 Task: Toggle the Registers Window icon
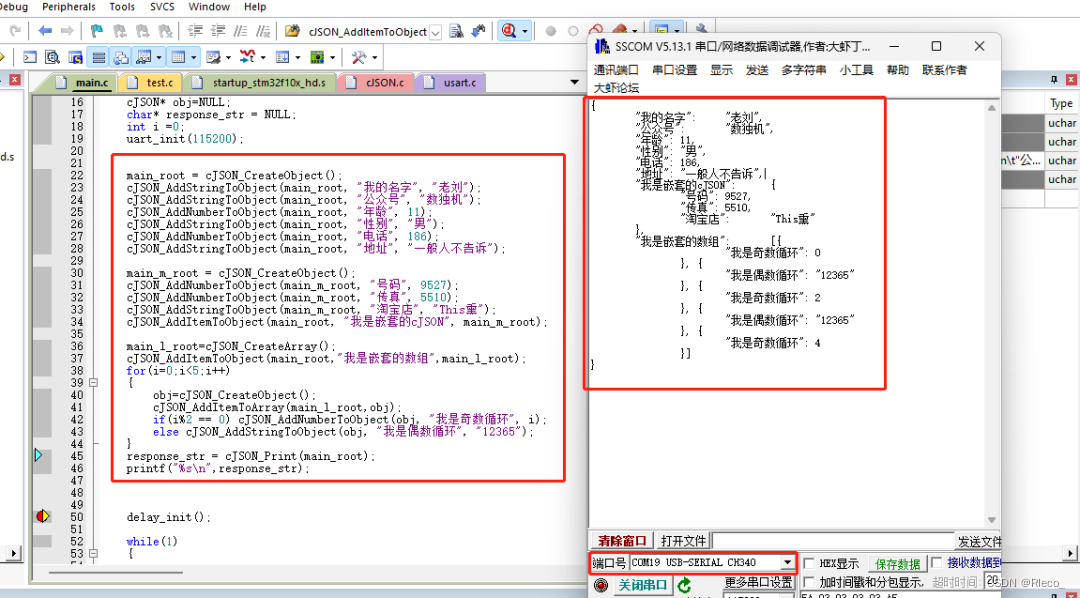pos(98,57)
